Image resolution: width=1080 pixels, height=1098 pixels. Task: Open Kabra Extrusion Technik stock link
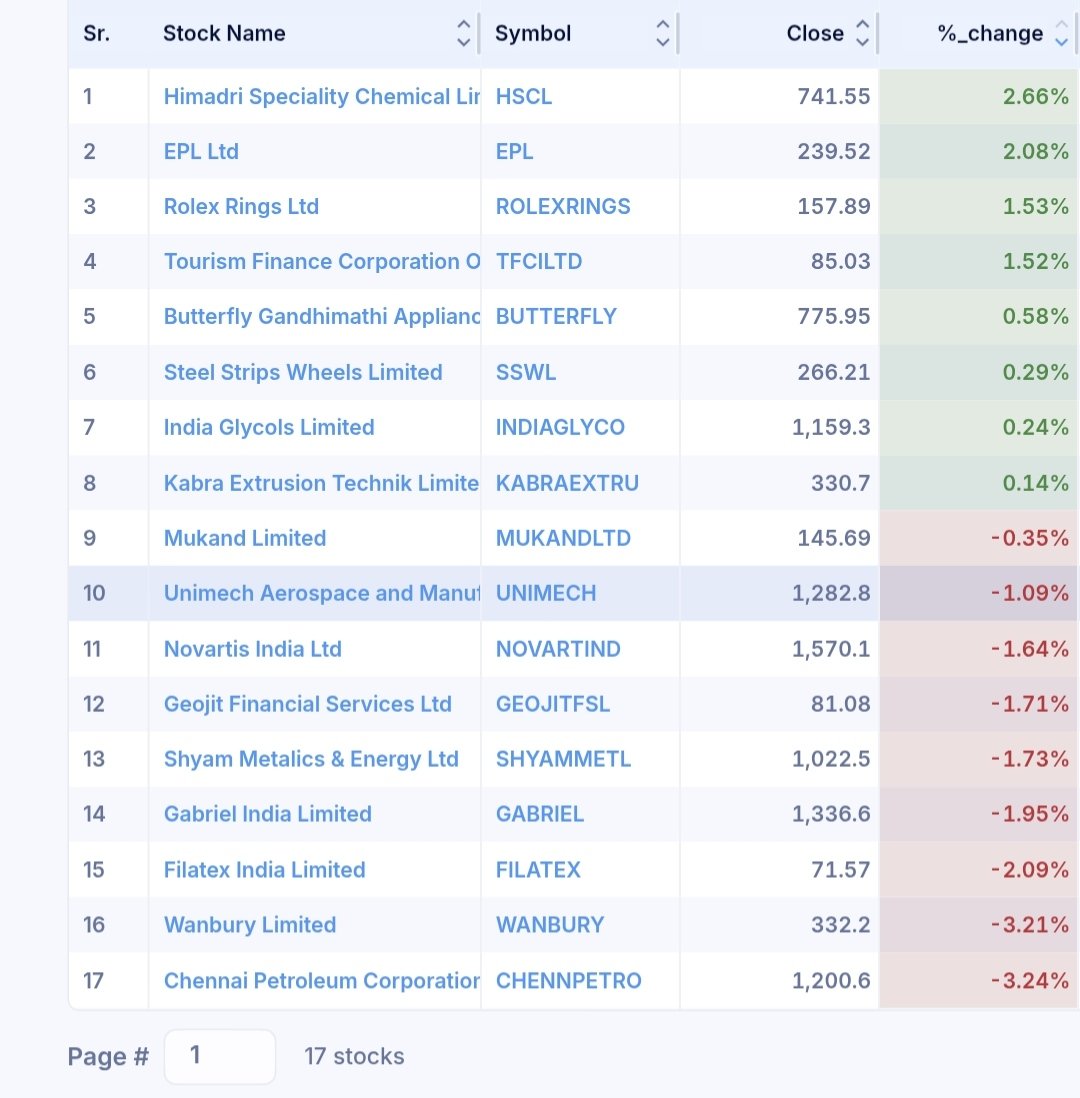pyautogui.click(x=321, y=483)
